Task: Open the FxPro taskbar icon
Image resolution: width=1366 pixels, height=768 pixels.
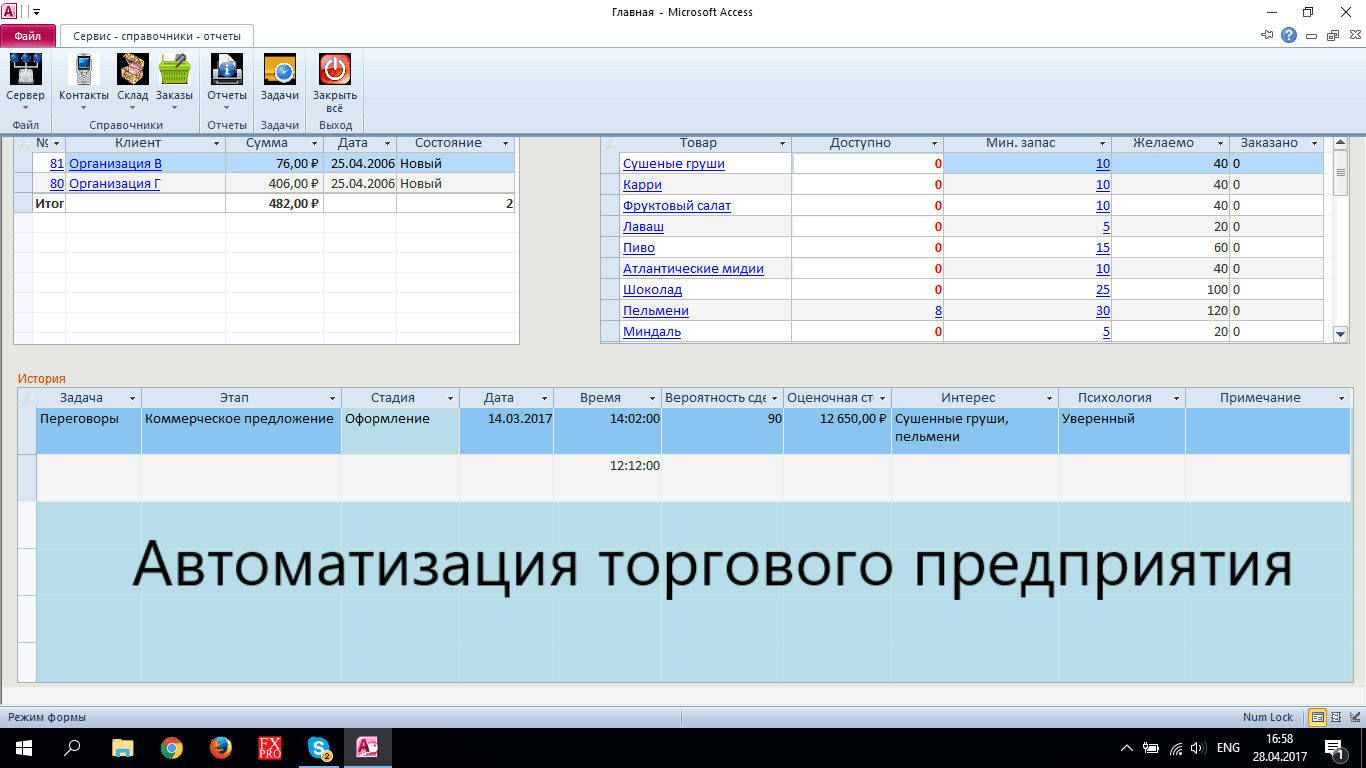Action: pos(270,747)
